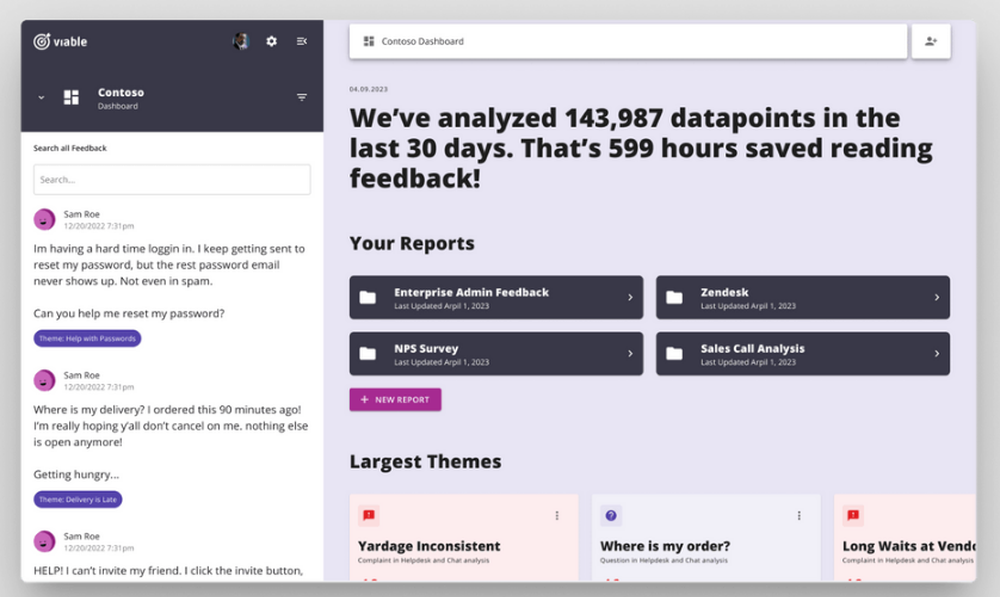The height and width of the screenshot is (597, 1000).
Task: Click the Theme: Help with Passwords tag
Action: tap(87, 338)
